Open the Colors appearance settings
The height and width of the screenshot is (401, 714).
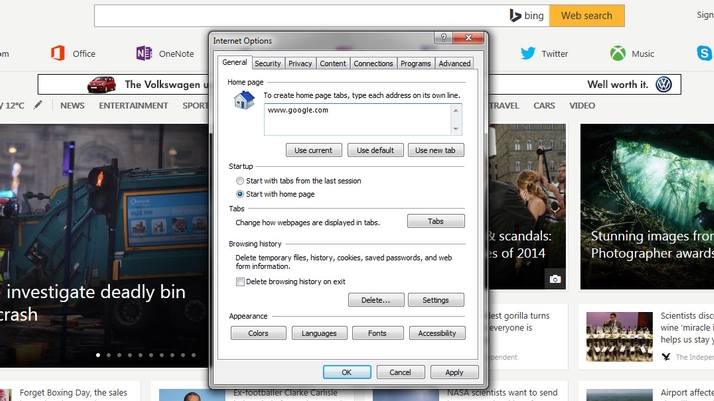point(258,333)
